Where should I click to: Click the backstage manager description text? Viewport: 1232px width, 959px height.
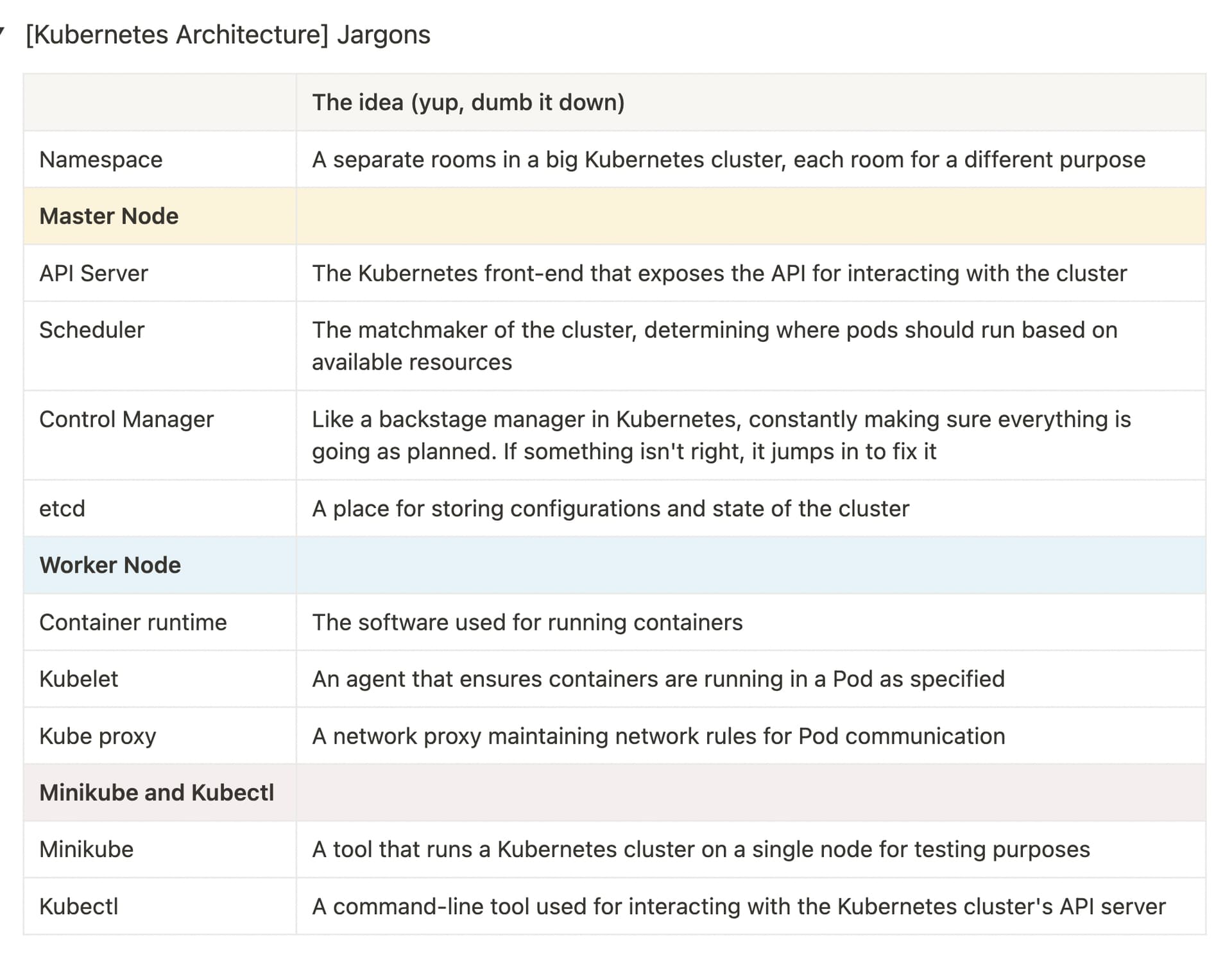click(721, 435)
